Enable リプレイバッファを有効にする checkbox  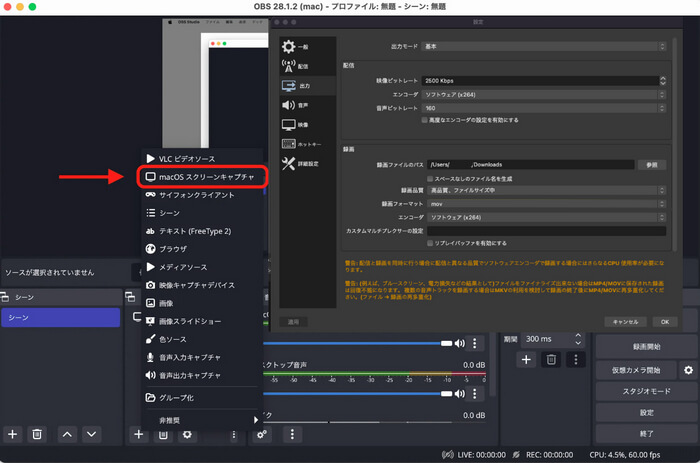coord(430,243)
